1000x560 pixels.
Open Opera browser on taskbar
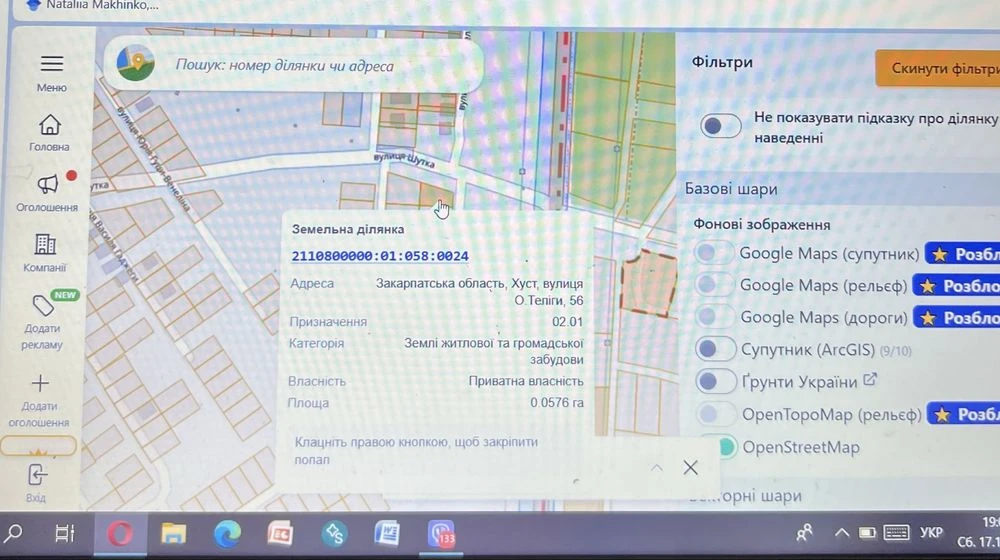click(120, 534)
